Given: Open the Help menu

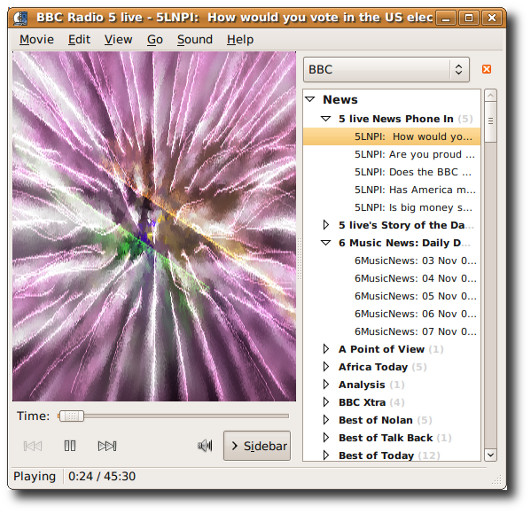Looking at the screenshot, I should point(240,40).
